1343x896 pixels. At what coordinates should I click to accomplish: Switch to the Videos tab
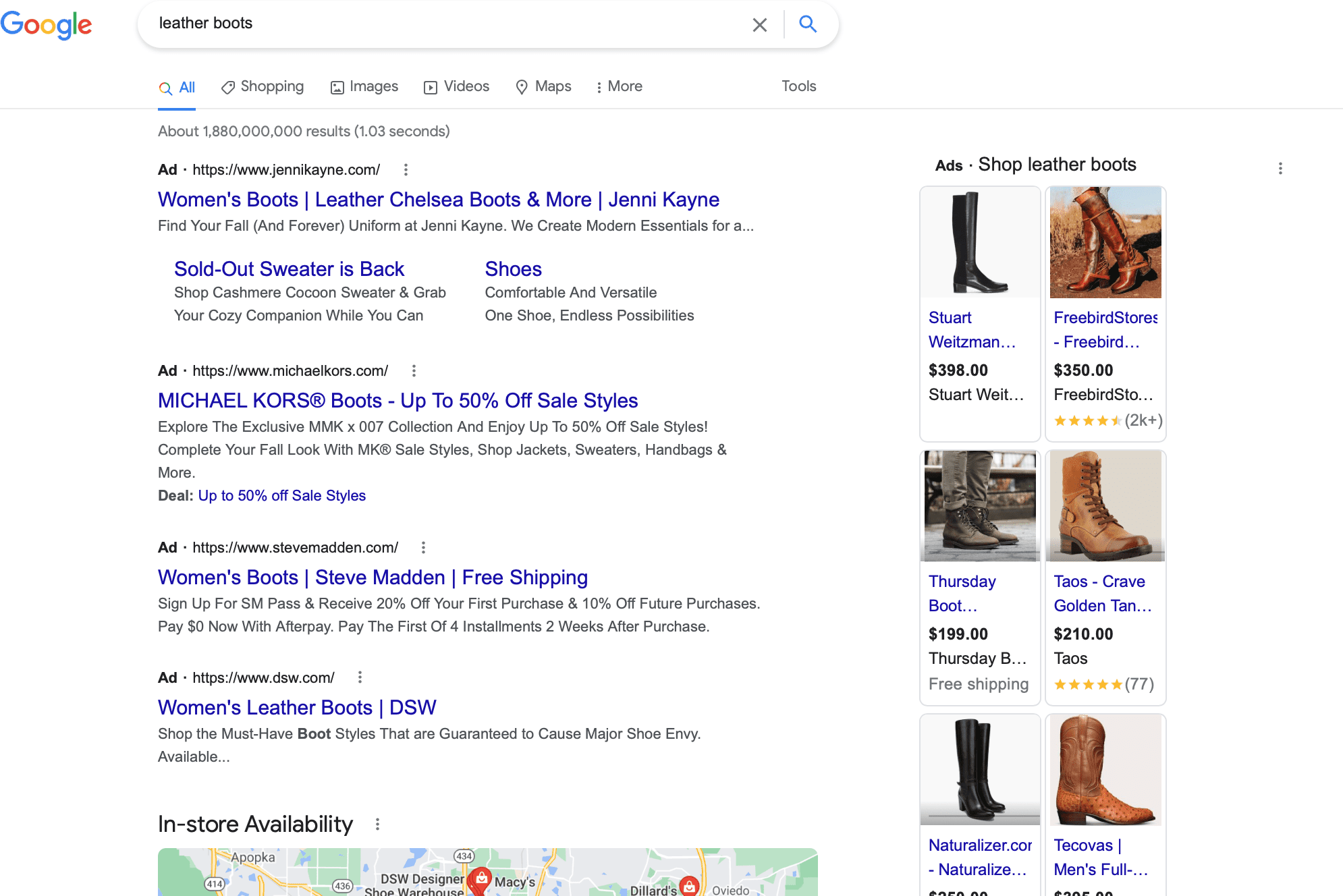[x=456, y=86]
